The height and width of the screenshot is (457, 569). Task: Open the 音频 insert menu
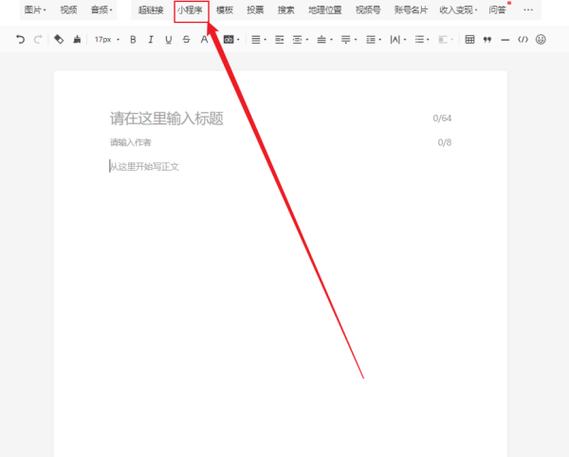tap(101, 10)
